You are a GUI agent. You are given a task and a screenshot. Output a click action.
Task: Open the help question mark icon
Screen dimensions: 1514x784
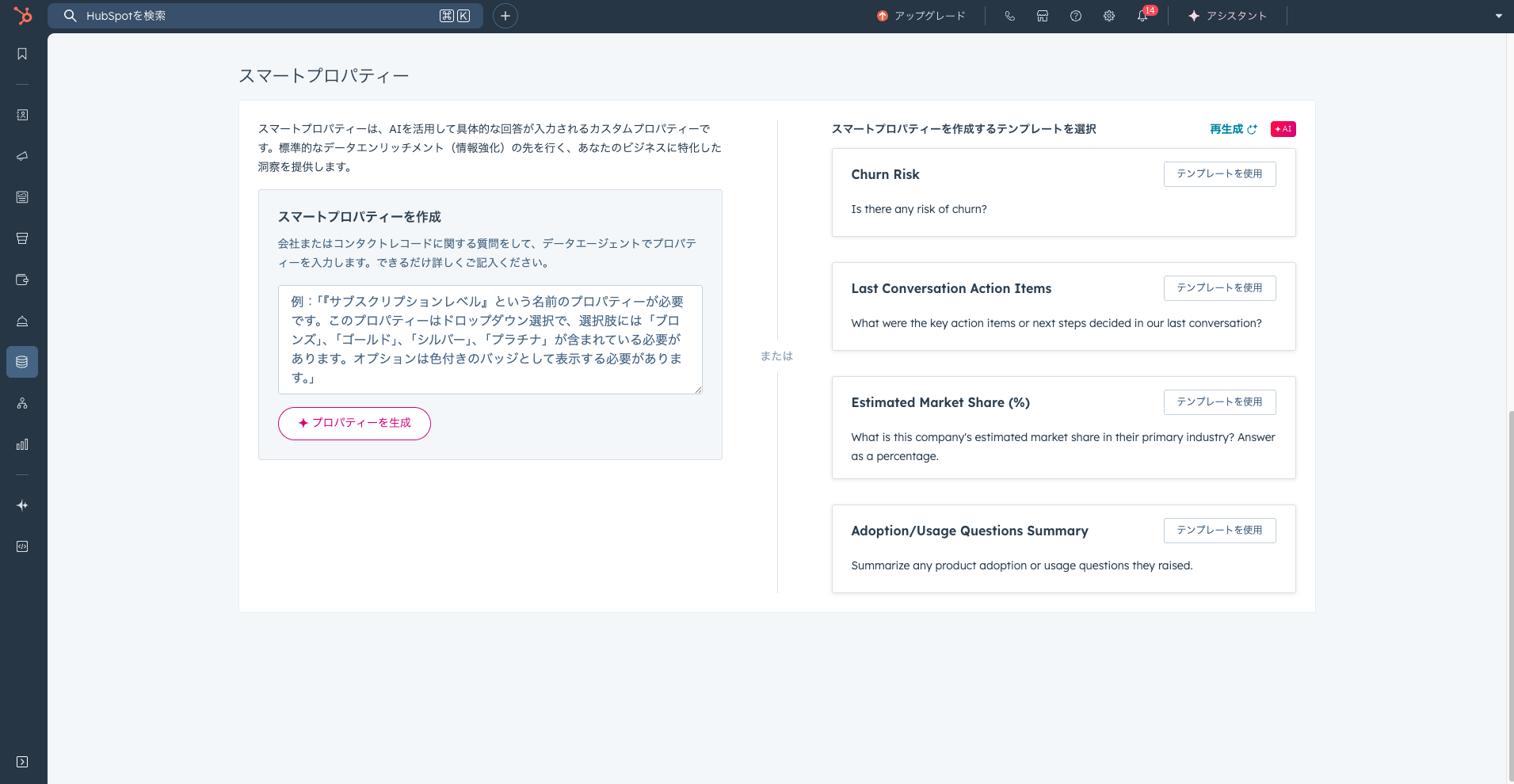pos(1076,16)
